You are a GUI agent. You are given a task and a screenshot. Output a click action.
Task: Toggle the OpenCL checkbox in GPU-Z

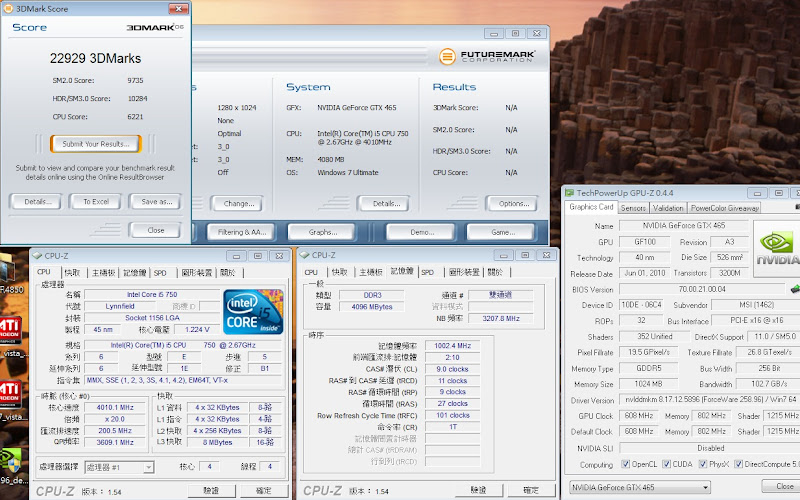(625, 464)
